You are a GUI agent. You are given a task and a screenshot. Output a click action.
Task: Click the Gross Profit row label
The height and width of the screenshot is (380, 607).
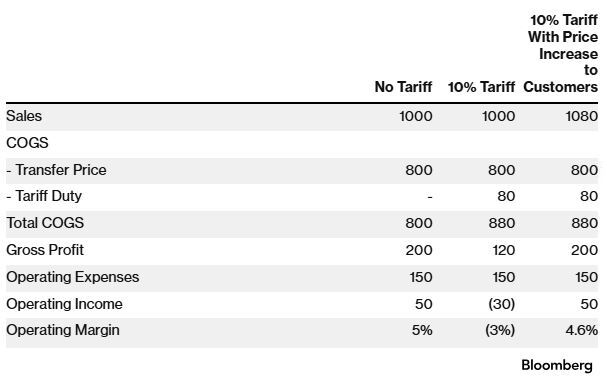coord(45,250)
